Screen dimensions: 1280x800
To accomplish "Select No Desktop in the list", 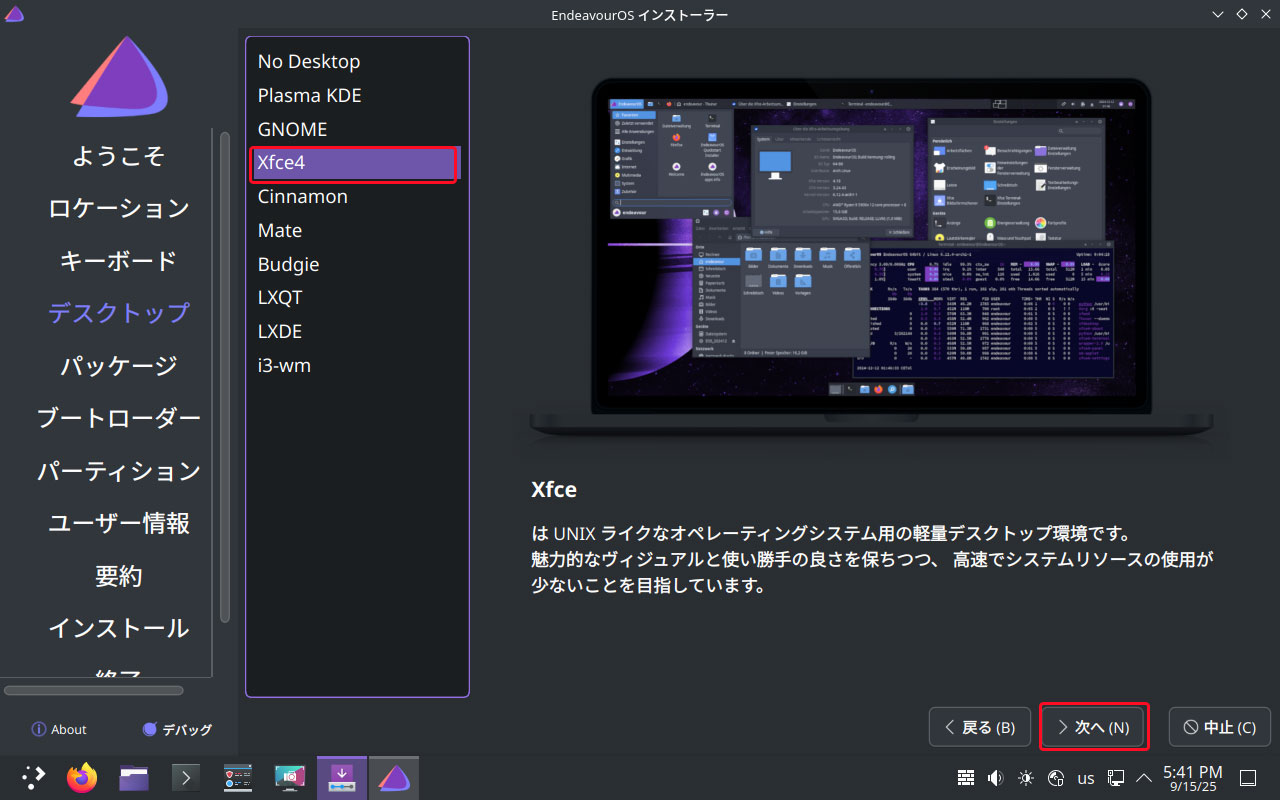I will coord(357,61).
